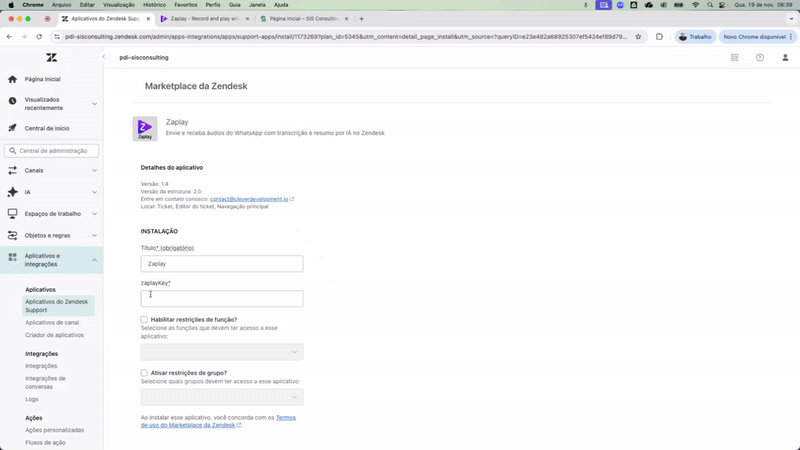Click the Aplicativos e integrações icon
The image size is (800, 450).
point(12,257)
